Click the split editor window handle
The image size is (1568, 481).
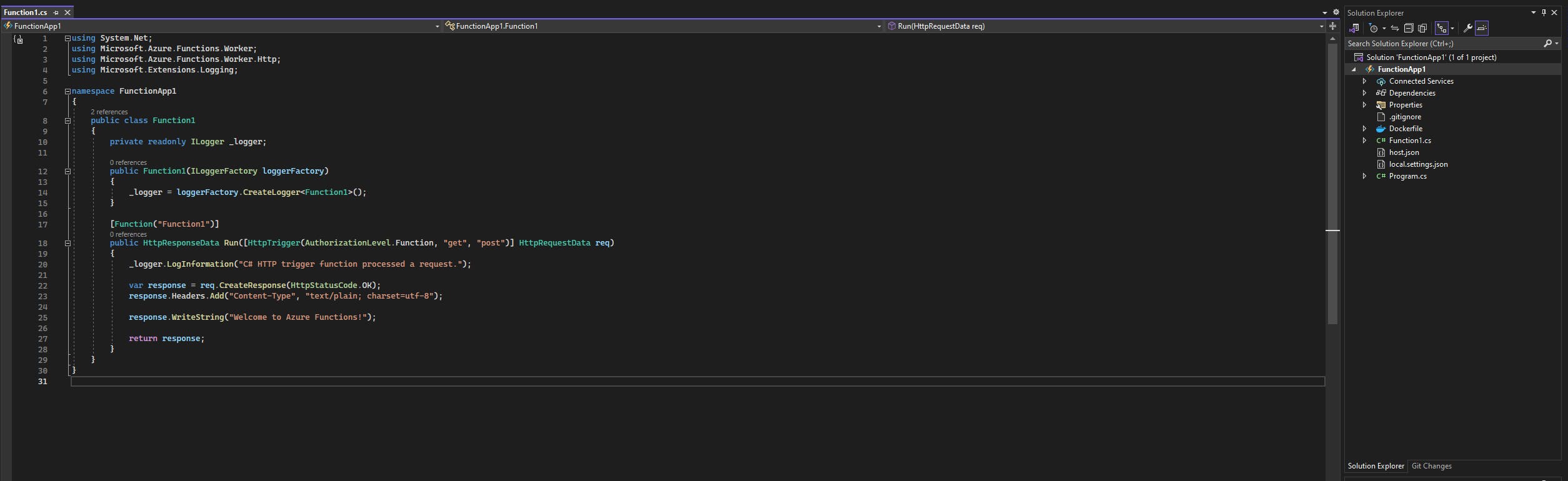[1332, 26]
